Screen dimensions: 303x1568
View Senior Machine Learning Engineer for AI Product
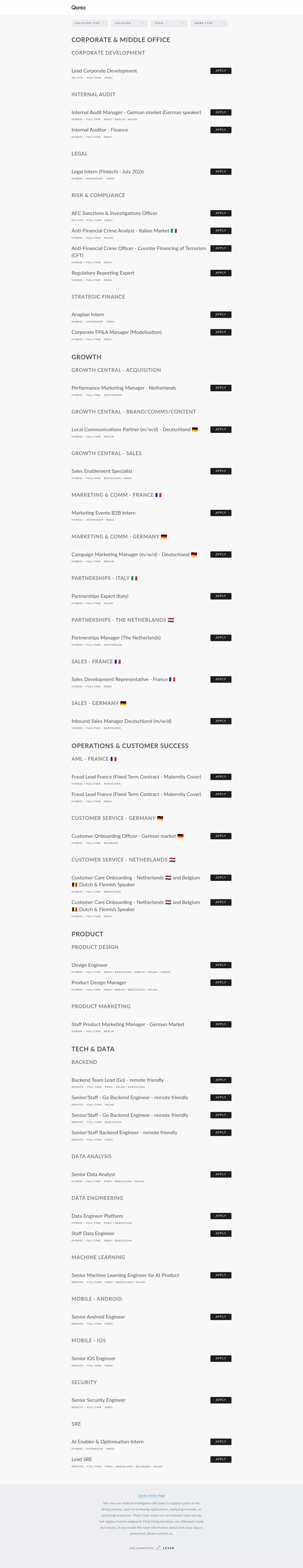pos(125,1275)
